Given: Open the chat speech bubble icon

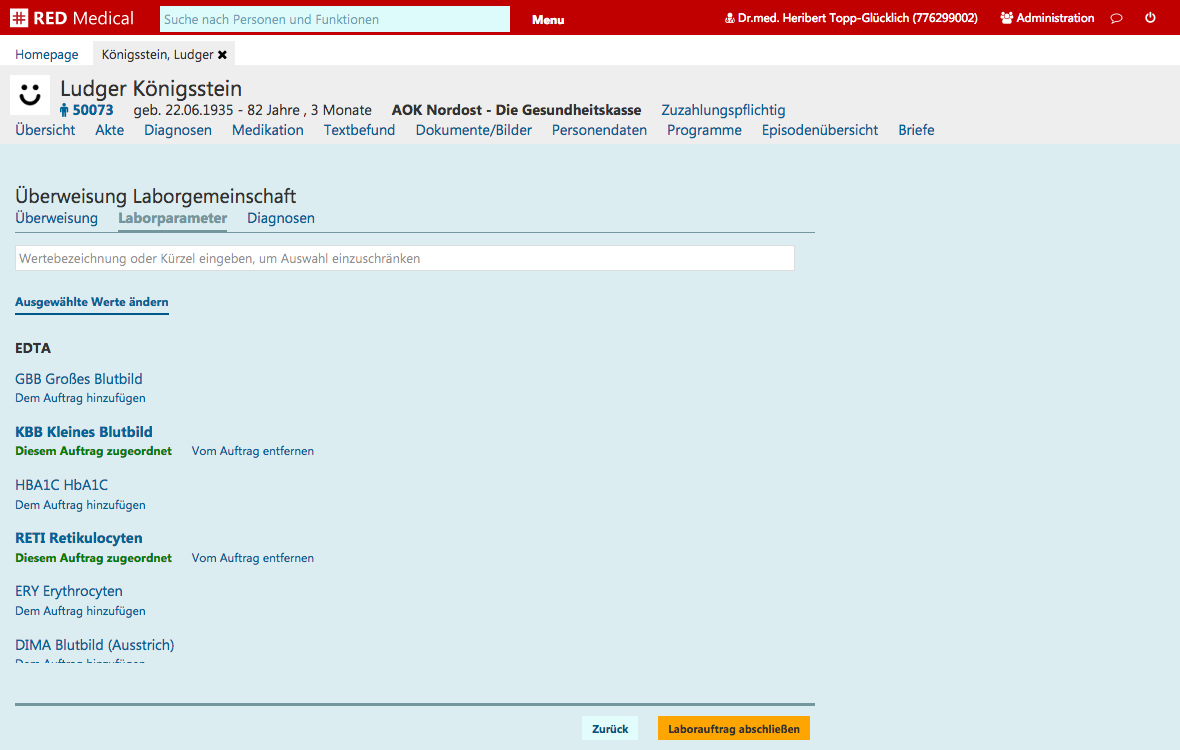Looking at the screenshot, I should [1117, 18].
